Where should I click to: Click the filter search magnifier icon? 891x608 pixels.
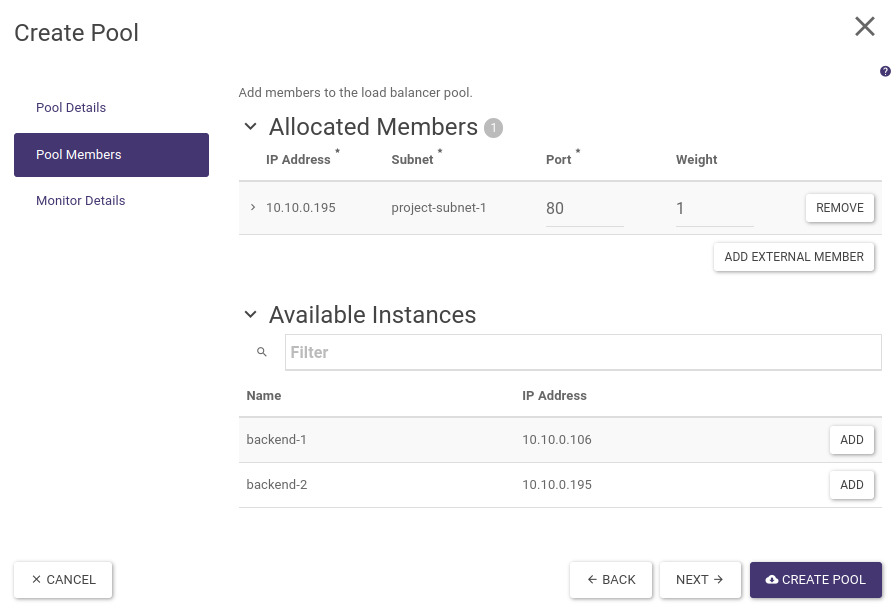[x=262, y=352]
